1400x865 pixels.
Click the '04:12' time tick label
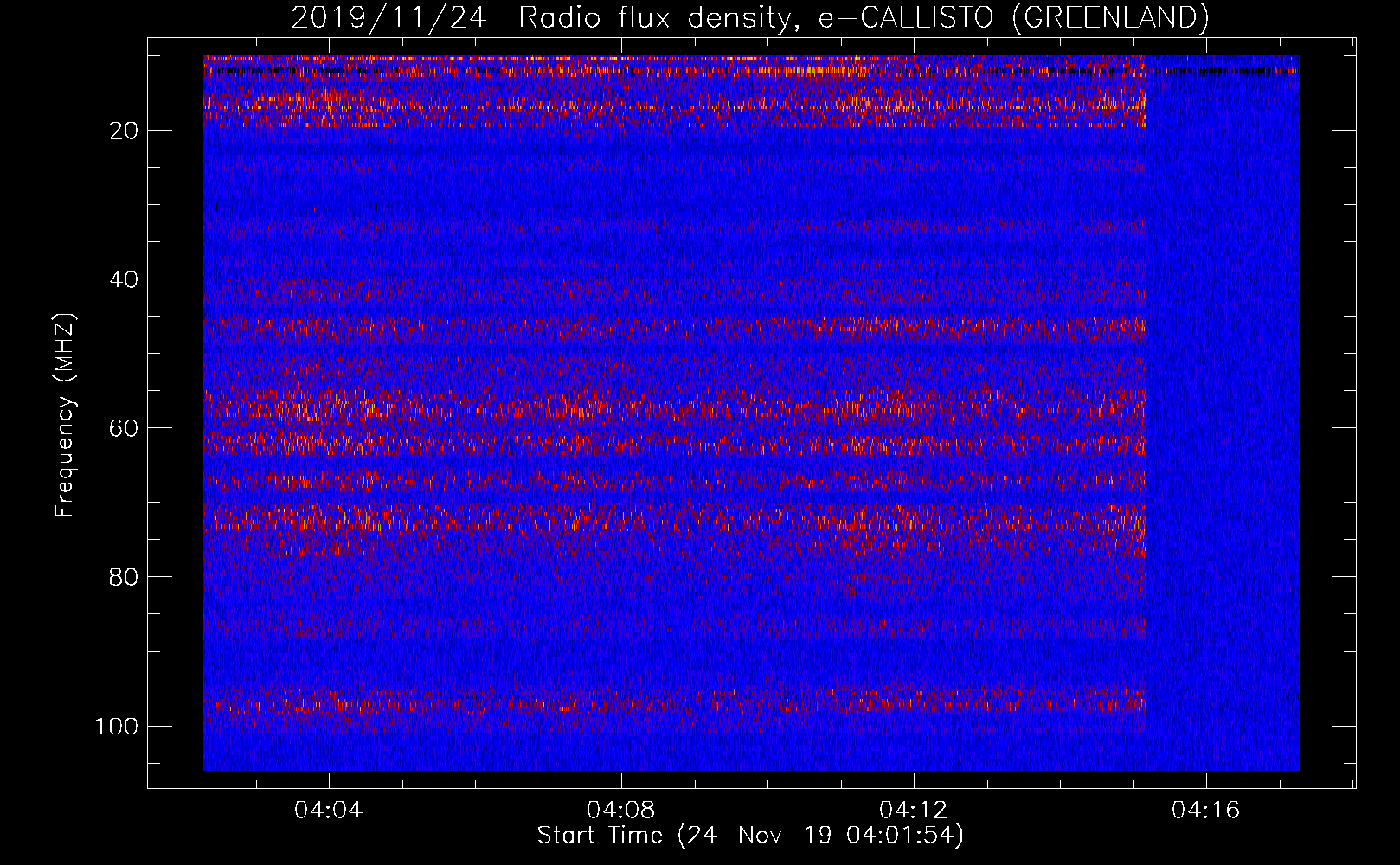[914, 811]
